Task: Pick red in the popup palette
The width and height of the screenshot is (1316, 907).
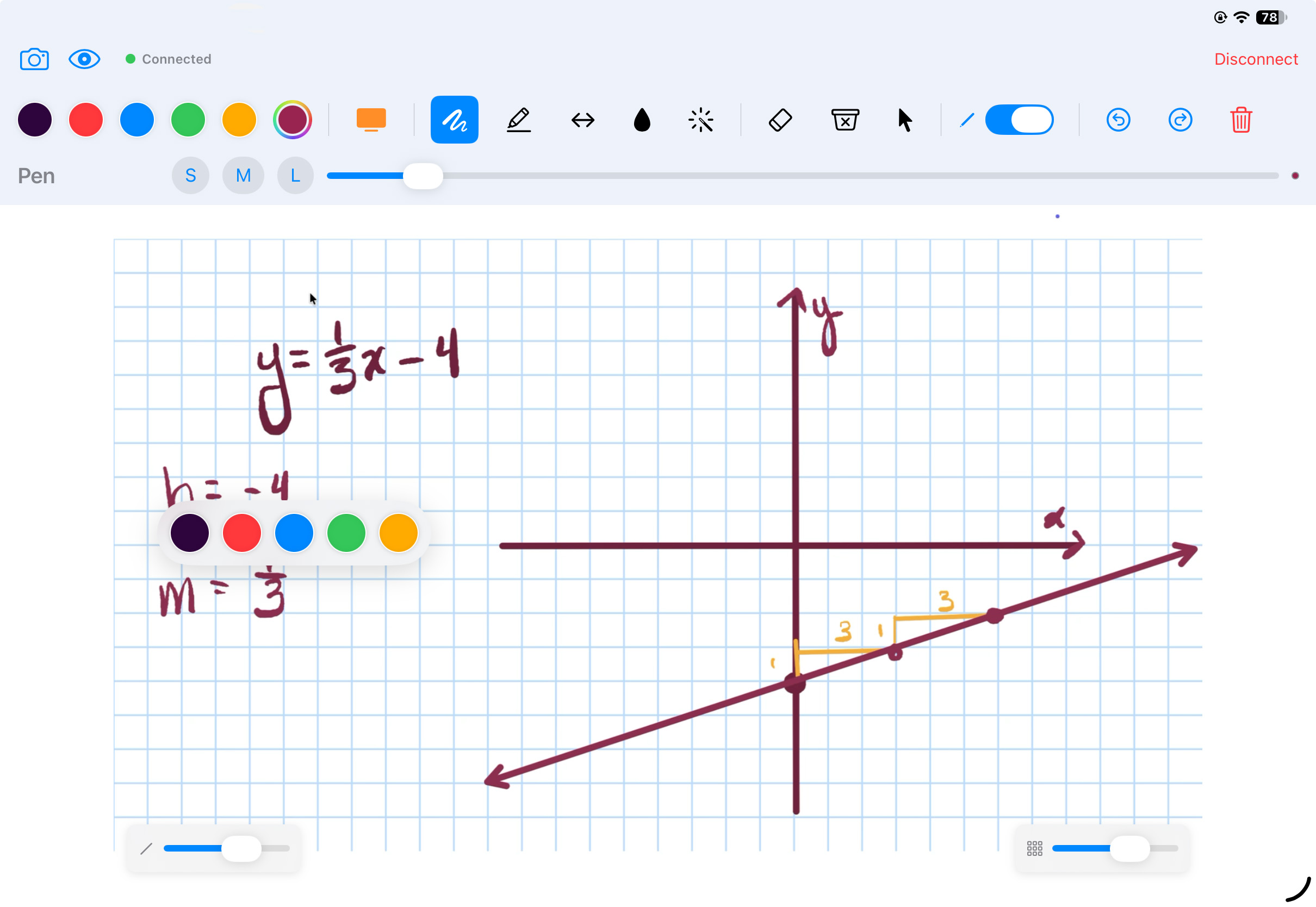Action: click(x=242, y=533)
